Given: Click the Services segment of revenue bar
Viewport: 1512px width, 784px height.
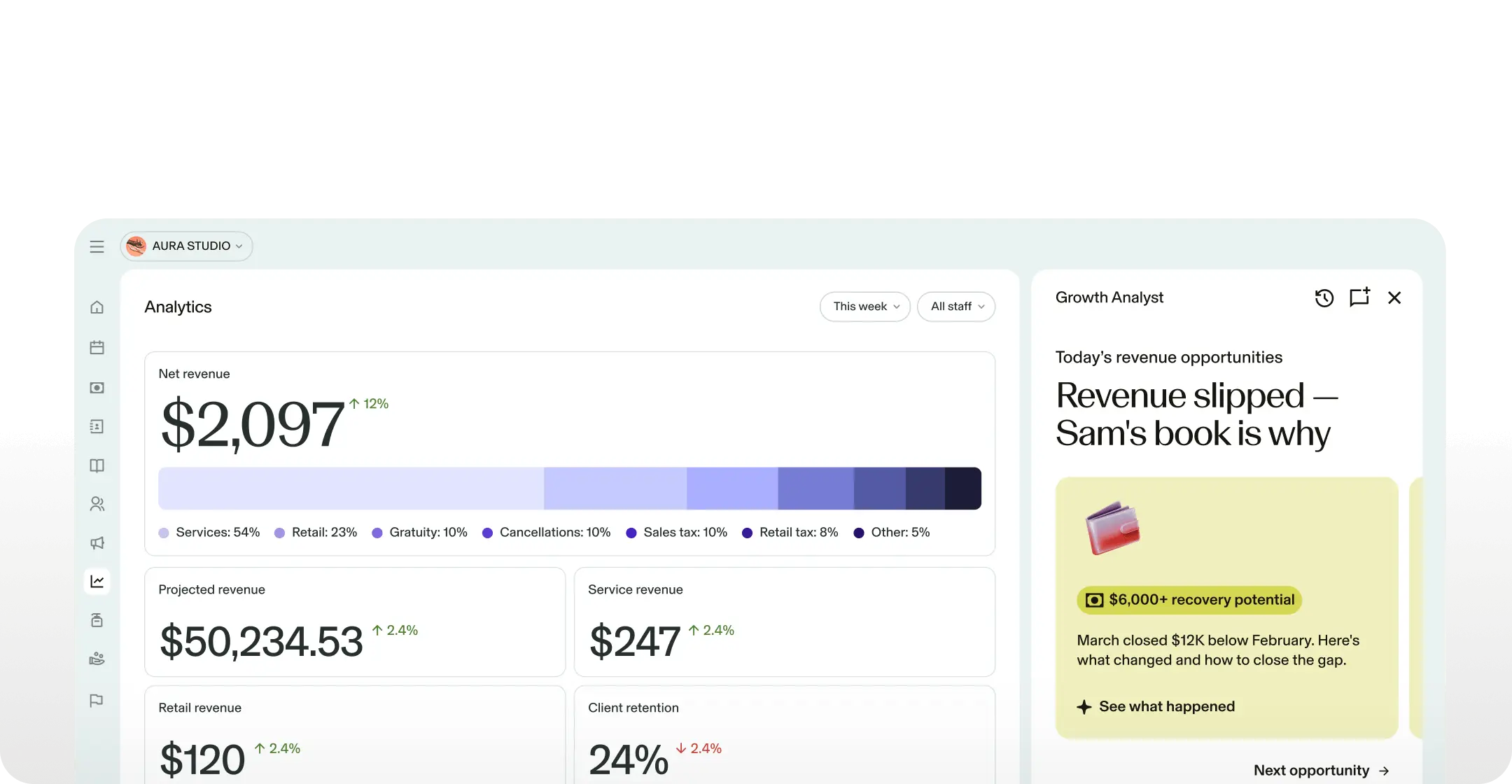Looking at the screenshot, I should point(351,489).
